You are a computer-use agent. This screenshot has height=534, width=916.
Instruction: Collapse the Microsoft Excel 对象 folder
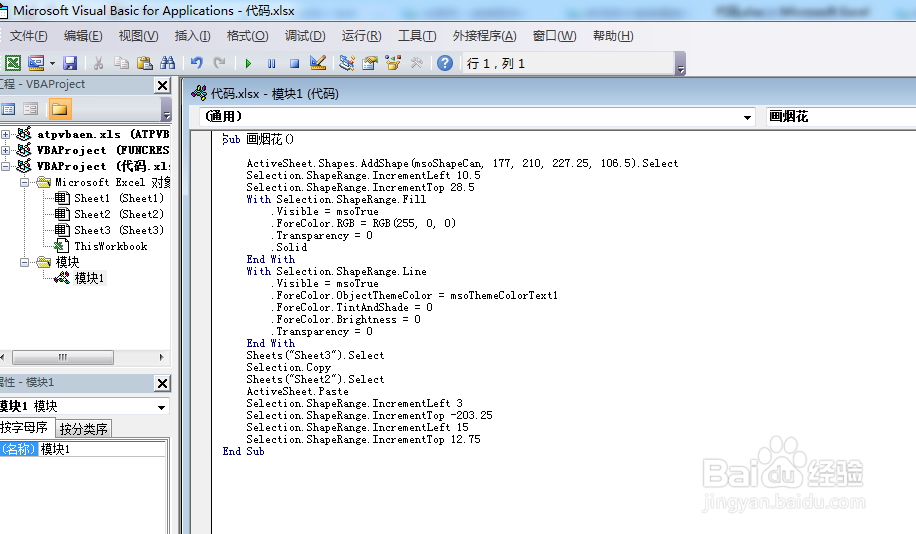[x=25, y=182]
